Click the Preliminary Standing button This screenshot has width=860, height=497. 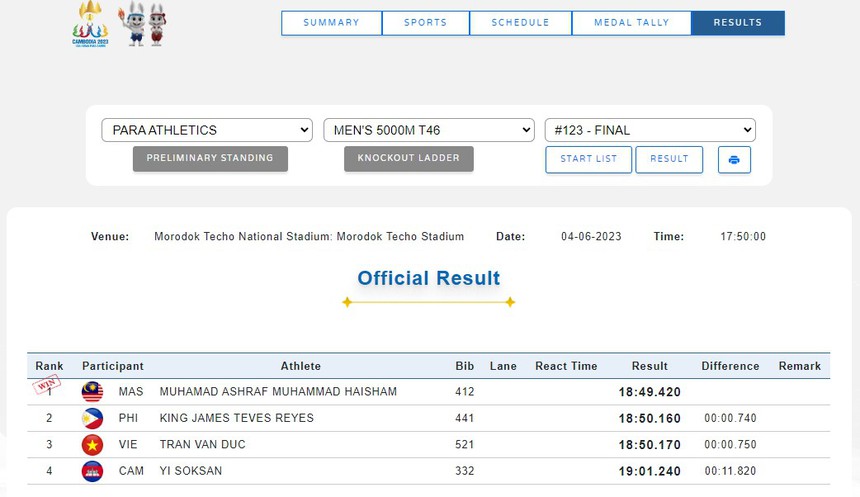pos(210,158)
